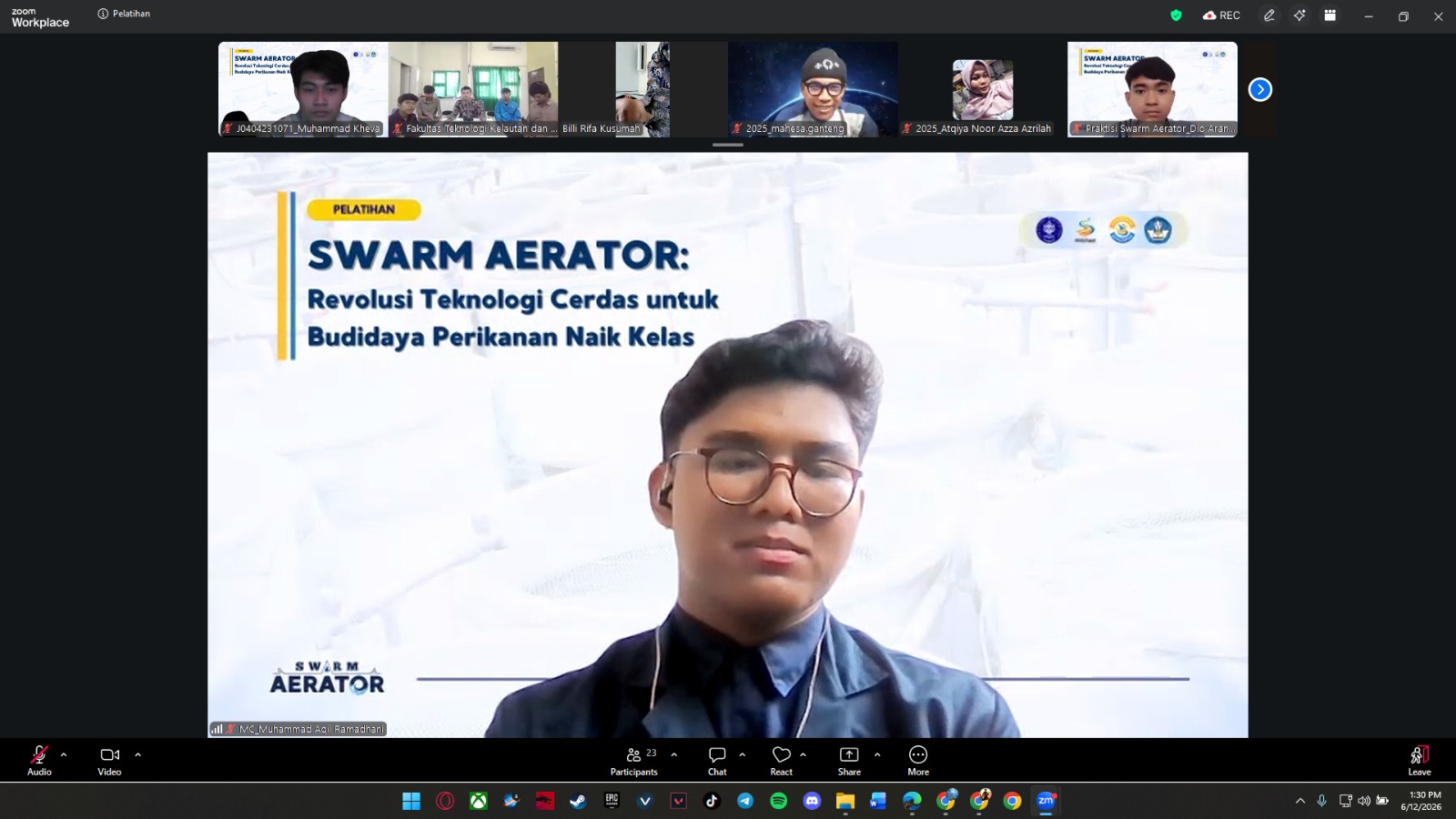Click the battery status tray icon
This screenshot has width=1456, height=819.
1382,801
